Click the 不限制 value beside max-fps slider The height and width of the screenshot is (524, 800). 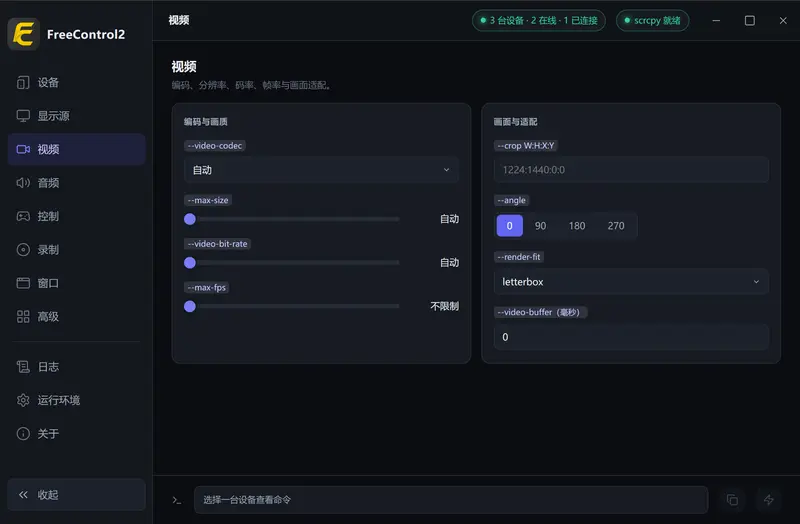click(444, 306)
